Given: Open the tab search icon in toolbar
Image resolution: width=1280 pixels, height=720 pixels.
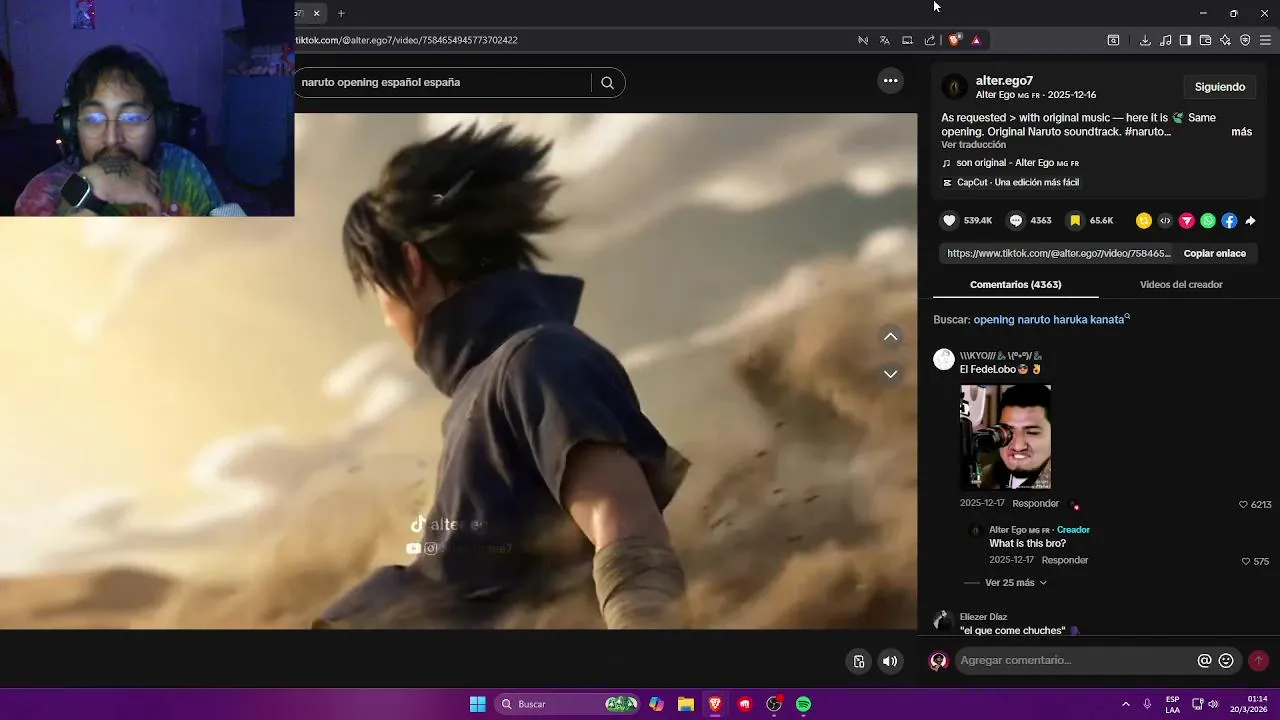Looking at the screenshot, I should (x=1113, y=40).
